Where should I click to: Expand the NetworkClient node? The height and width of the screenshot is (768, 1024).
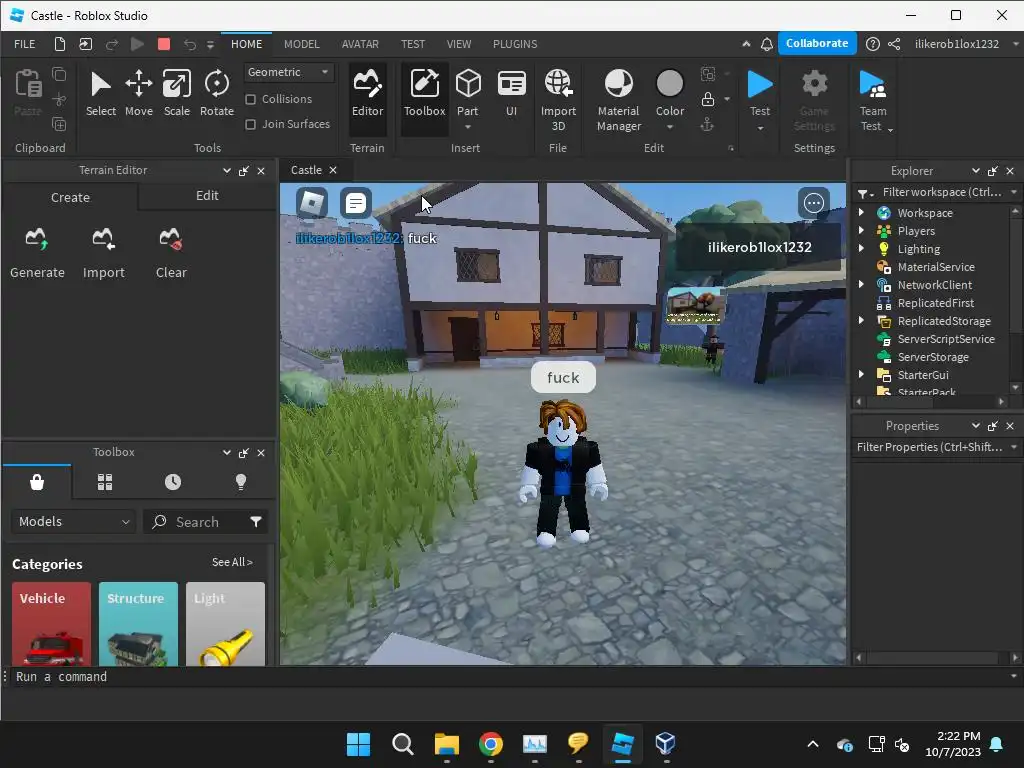click(861, 284)
